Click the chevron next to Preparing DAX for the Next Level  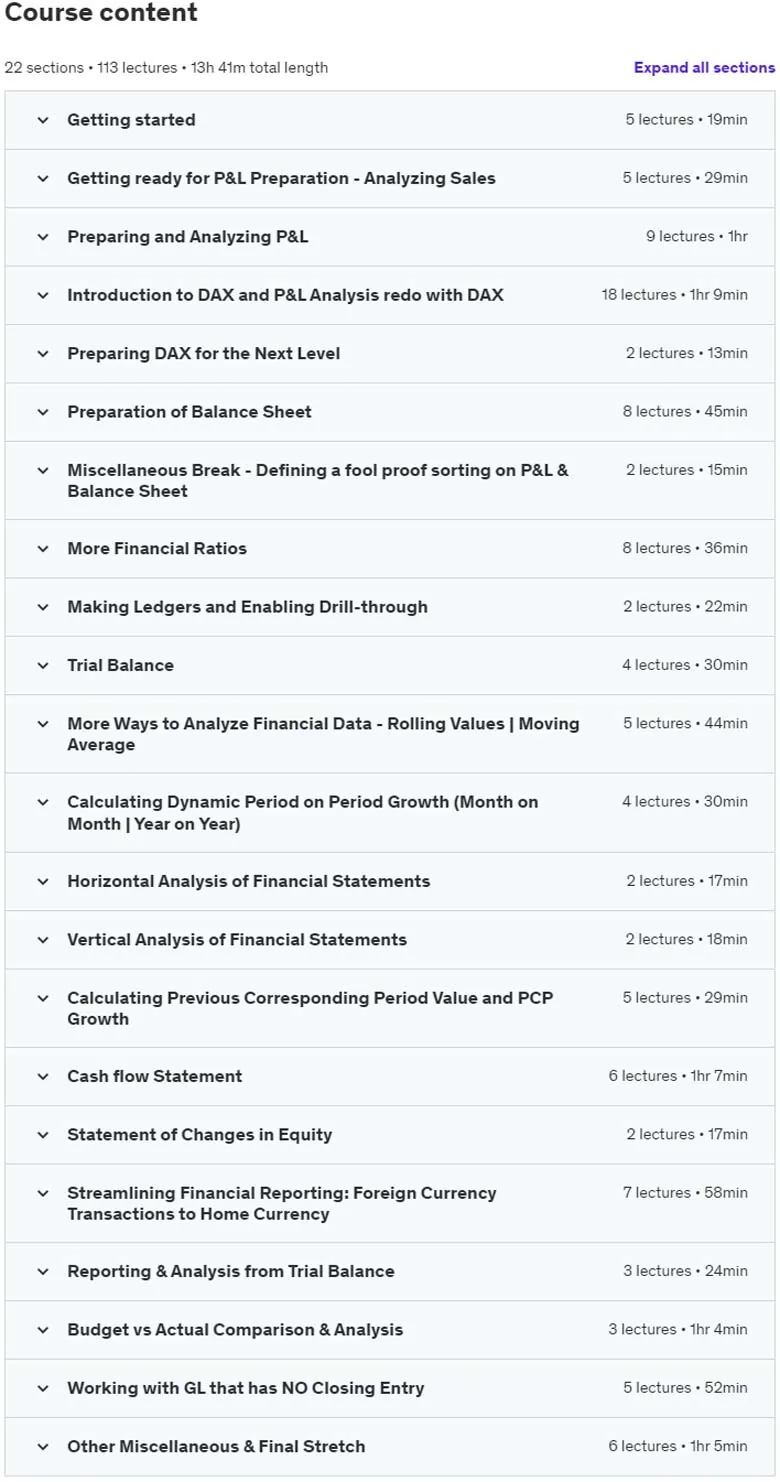coord(43,353)
